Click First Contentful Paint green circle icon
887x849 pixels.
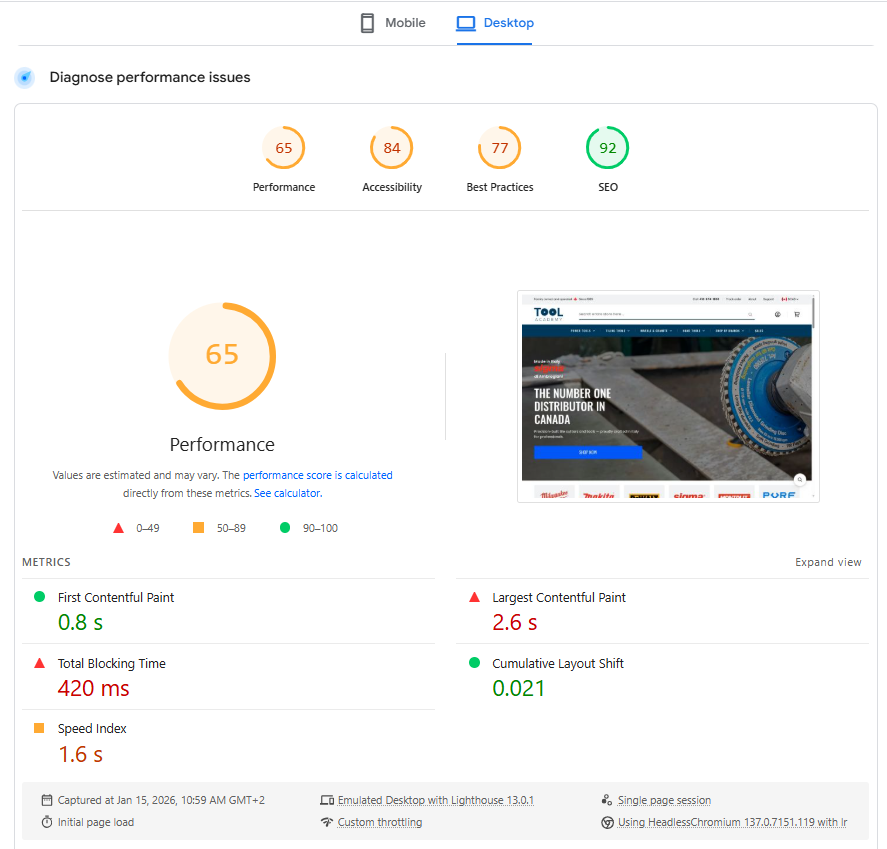click(40, 597)
